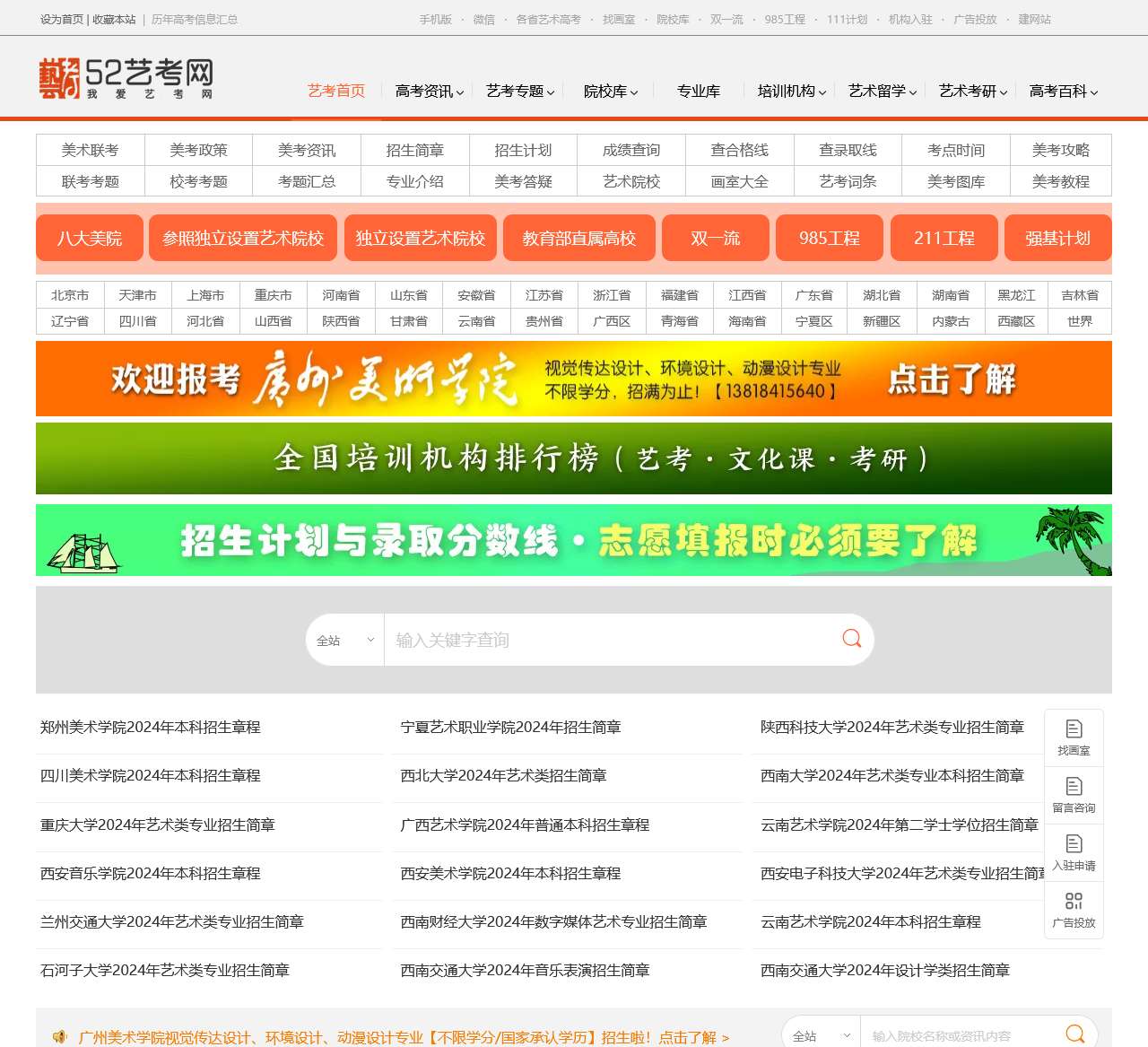Click the 八大美院 orange button

tap(90, 239)
